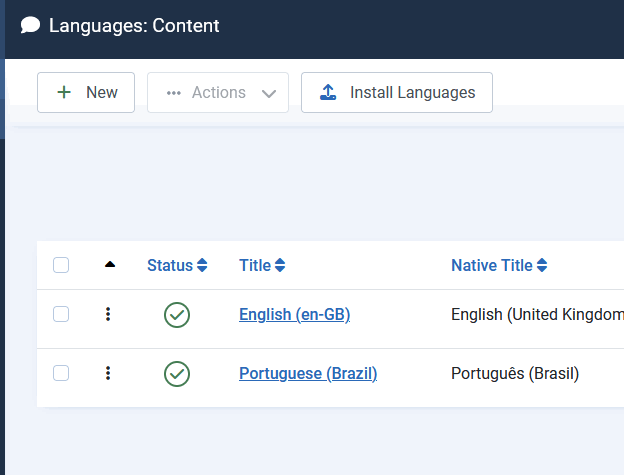Viewport: 624px width, 475px height.
Task: Check the box for English (en-GB) row
Action: tap(61, 314)
